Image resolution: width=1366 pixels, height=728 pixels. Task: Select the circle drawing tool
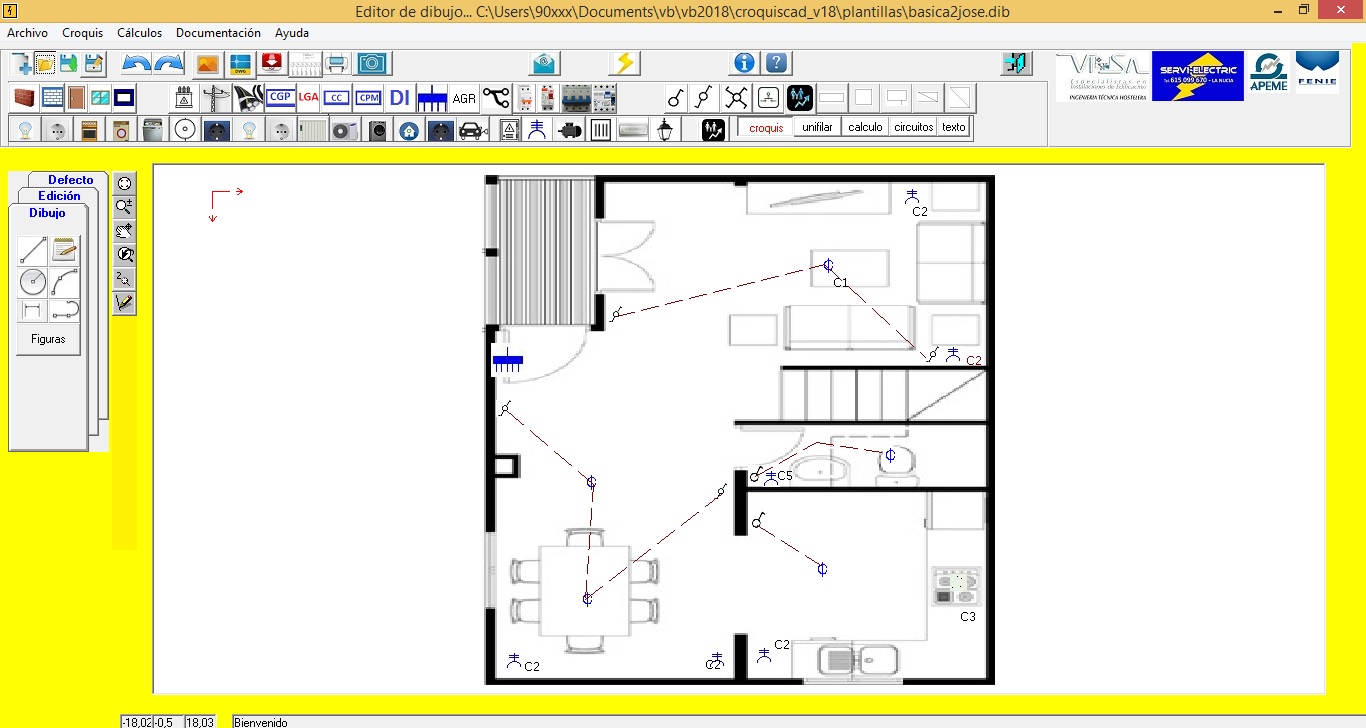[x=33, y=281]
